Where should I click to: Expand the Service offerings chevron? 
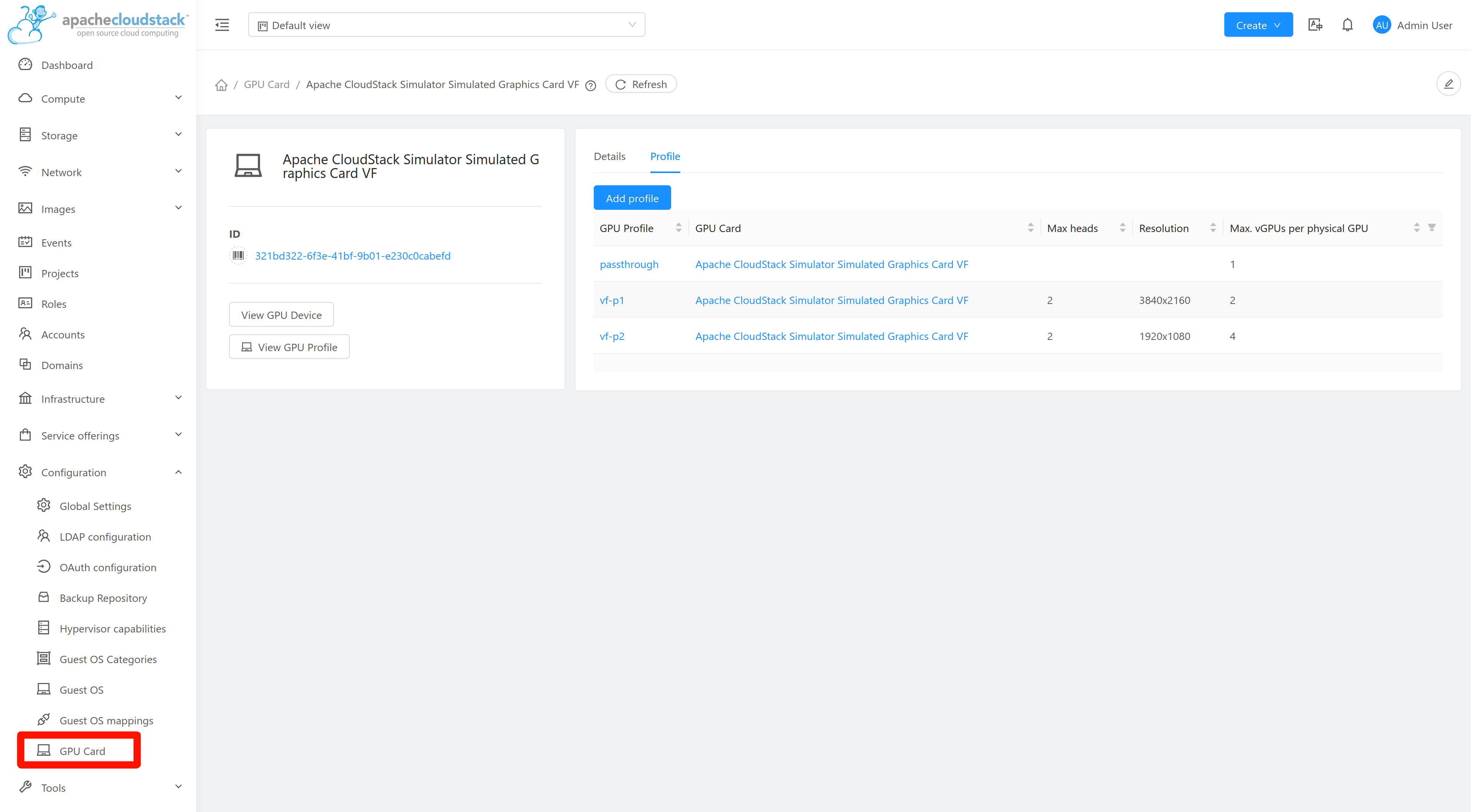coord(178,435)
